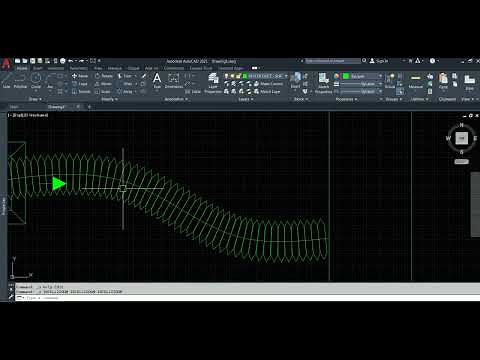
Task: Open the linetype ByLayer dropdown
Action: point(362,92)
